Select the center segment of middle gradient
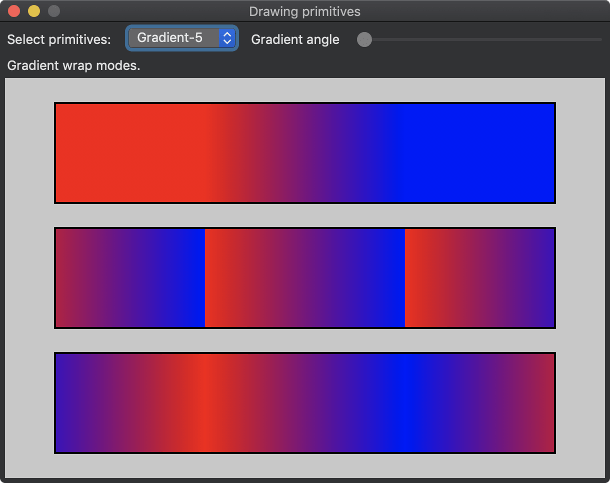This screenshot has width=610, height=483. pos(305,277)
